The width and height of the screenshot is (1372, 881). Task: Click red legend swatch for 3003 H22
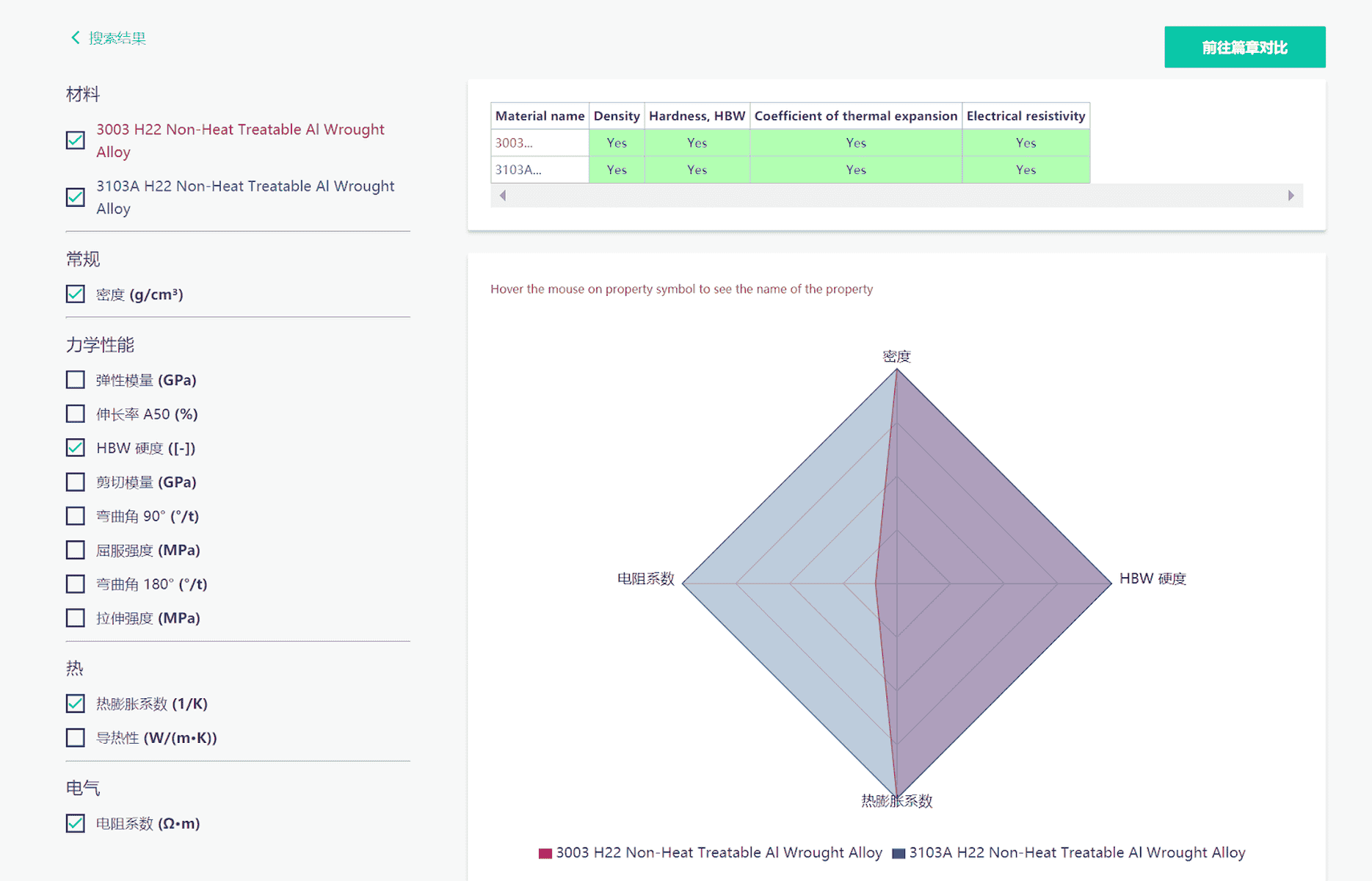[x=545, y=853]
